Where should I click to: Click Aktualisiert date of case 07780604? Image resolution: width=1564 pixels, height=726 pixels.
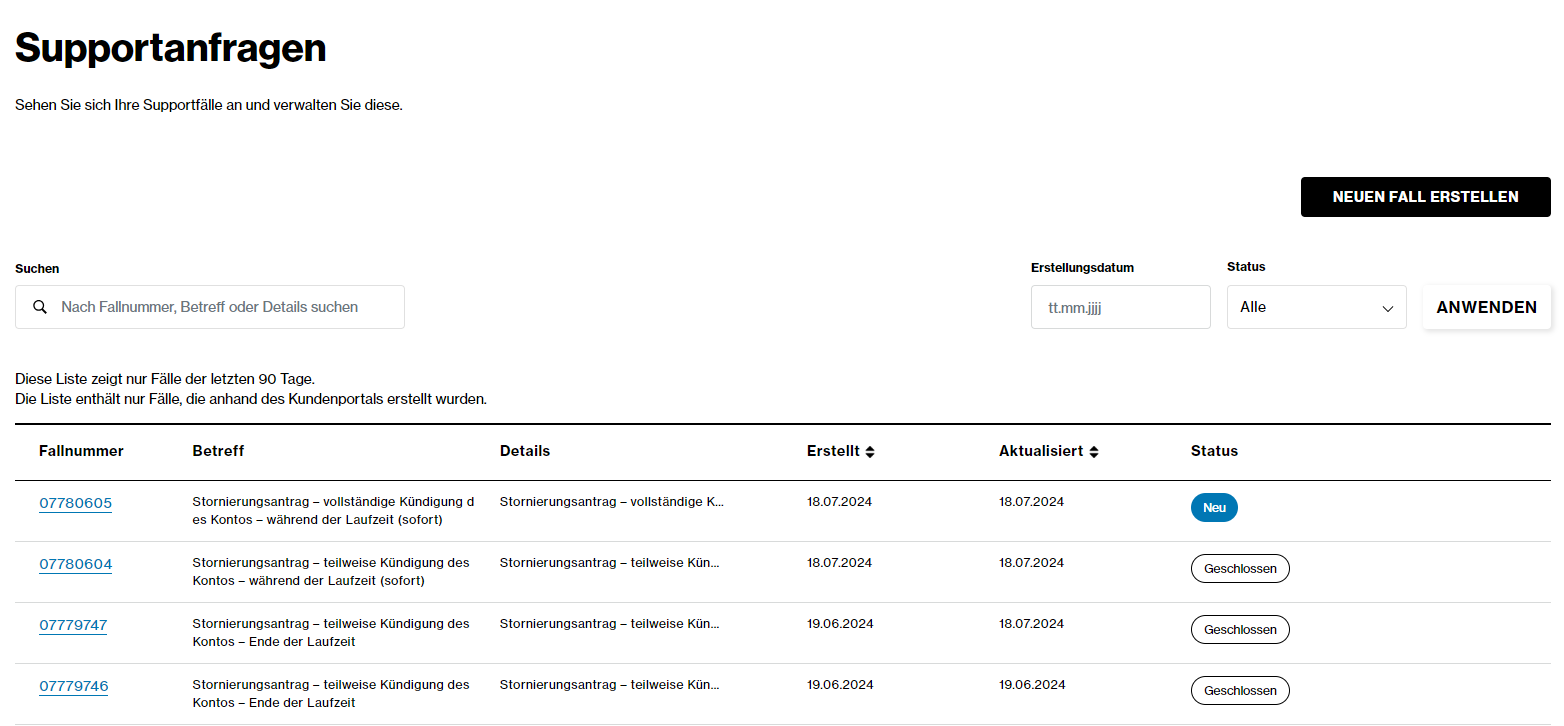pos(1031,563)
